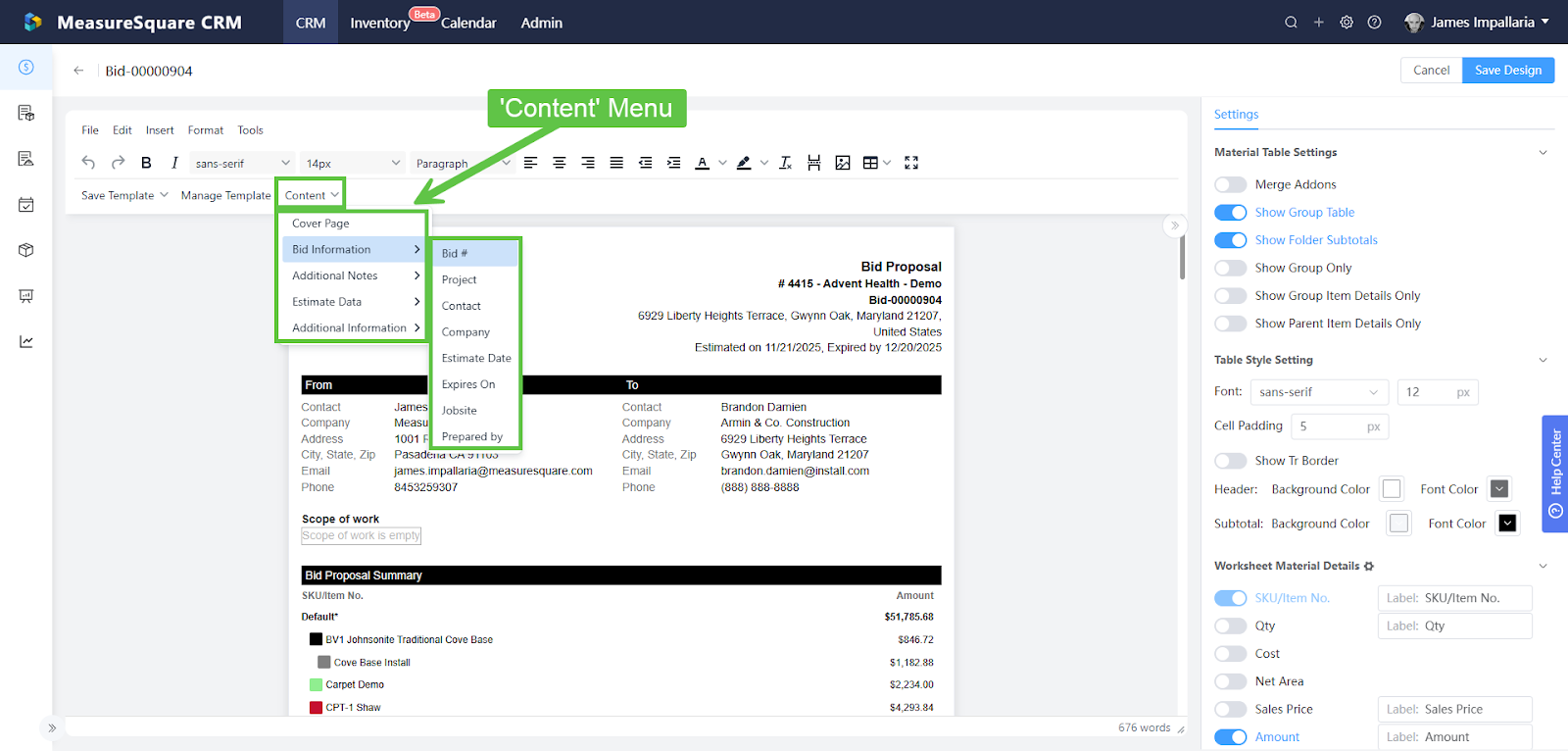Clear formatting with Tx icon

(785, 163)
